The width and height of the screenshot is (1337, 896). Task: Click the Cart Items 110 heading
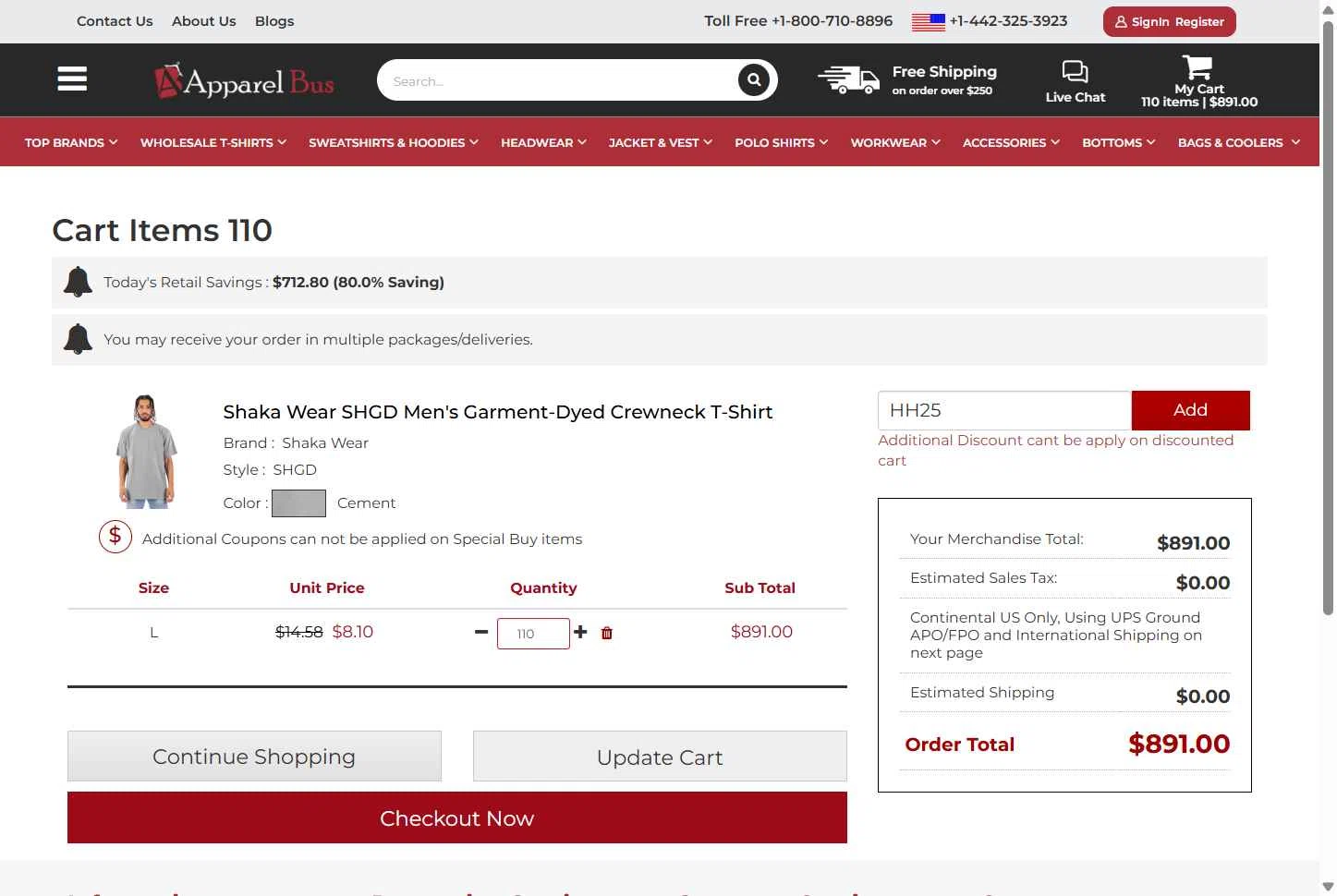pyautogui.click(x=163, y=230)
